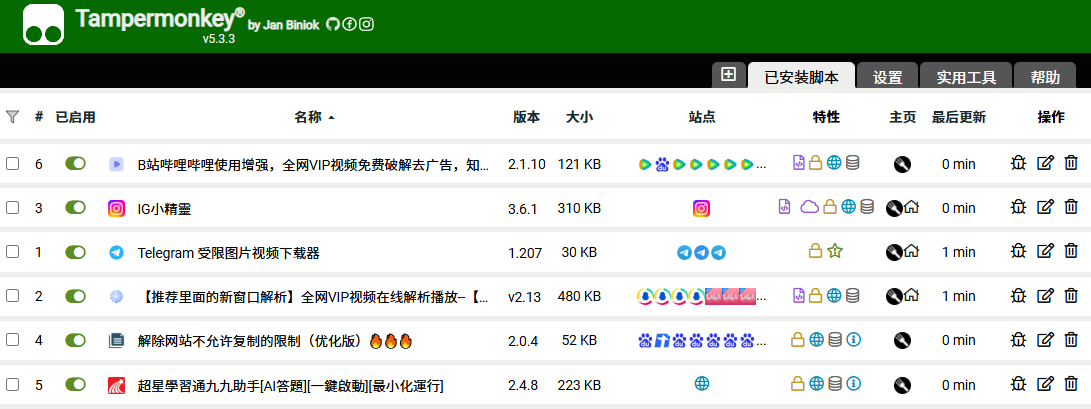The width and height of the screenshot is (1091, 409).
Task: Edit the IG小精靈 script
Action: pos(1045,207)
